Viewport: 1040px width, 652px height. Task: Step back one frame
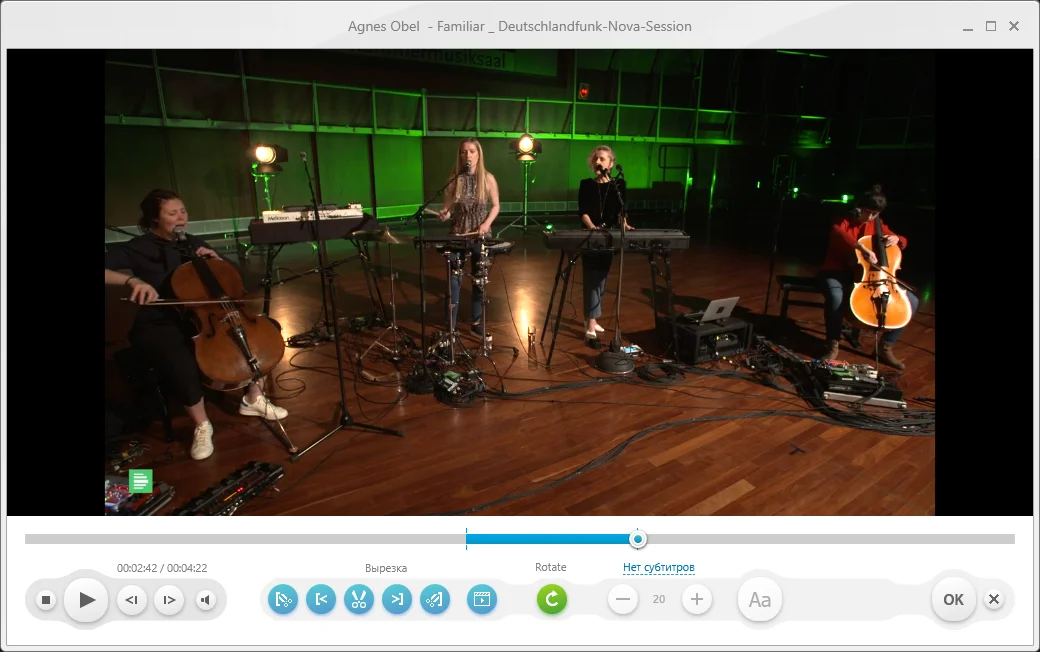tap(132, 600)
